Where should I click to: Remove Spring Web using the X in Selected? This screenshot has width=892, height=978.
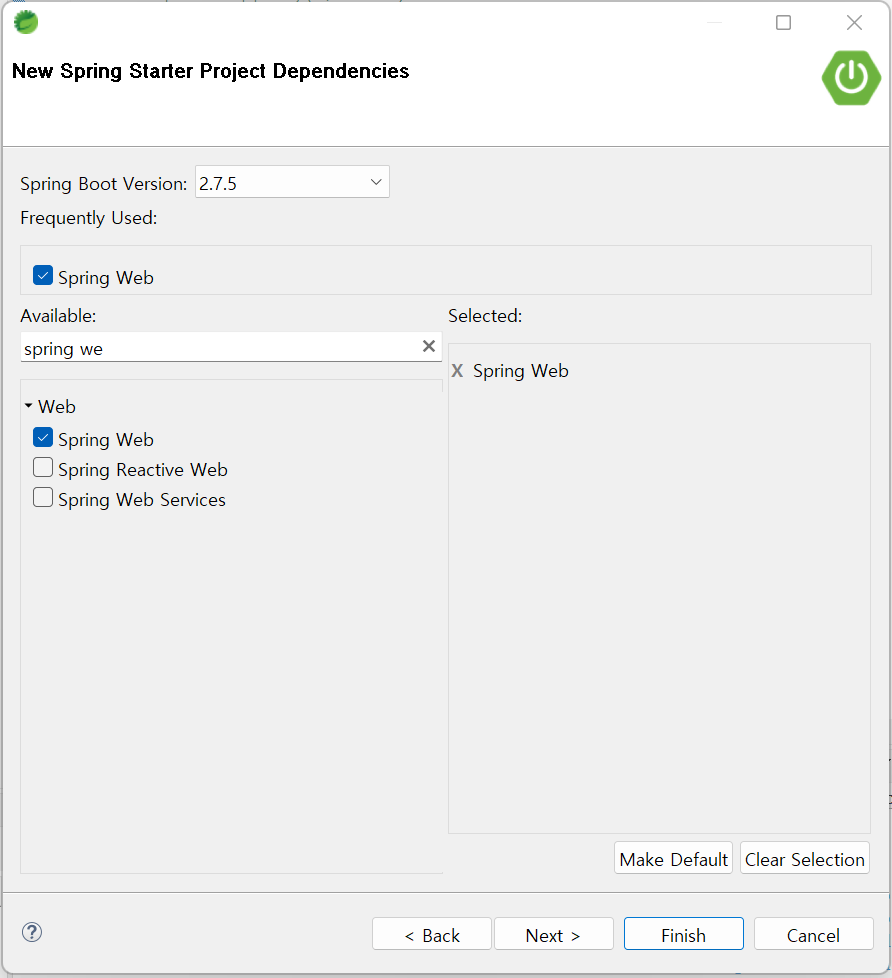tap(457, 371)
